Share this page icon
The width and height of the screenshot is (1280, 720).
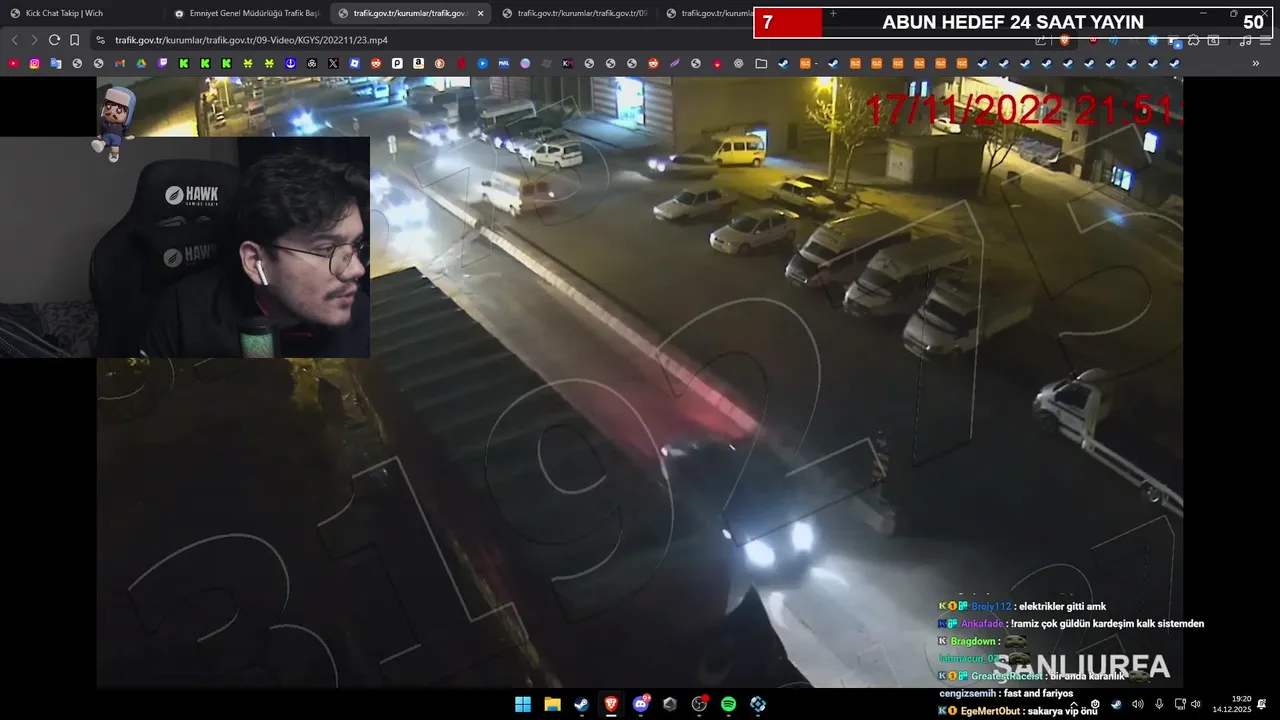1040,40
